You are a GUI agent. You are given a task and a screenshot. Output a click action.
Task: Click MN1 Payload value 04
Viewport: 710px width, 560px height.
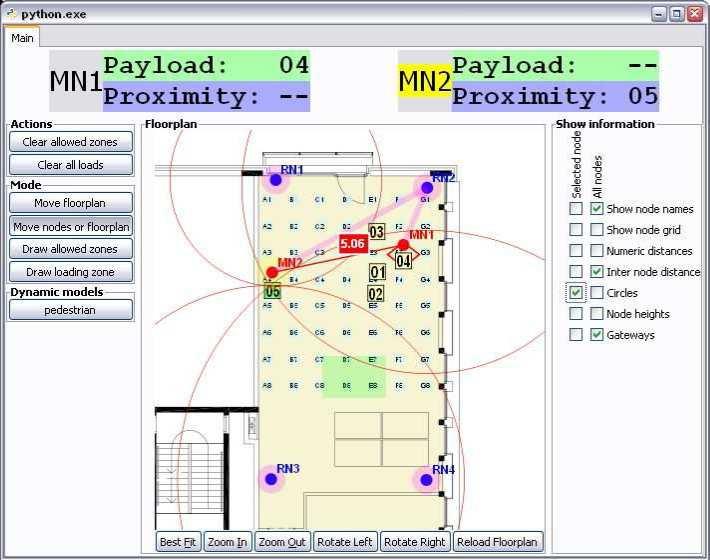click(294, 65)
